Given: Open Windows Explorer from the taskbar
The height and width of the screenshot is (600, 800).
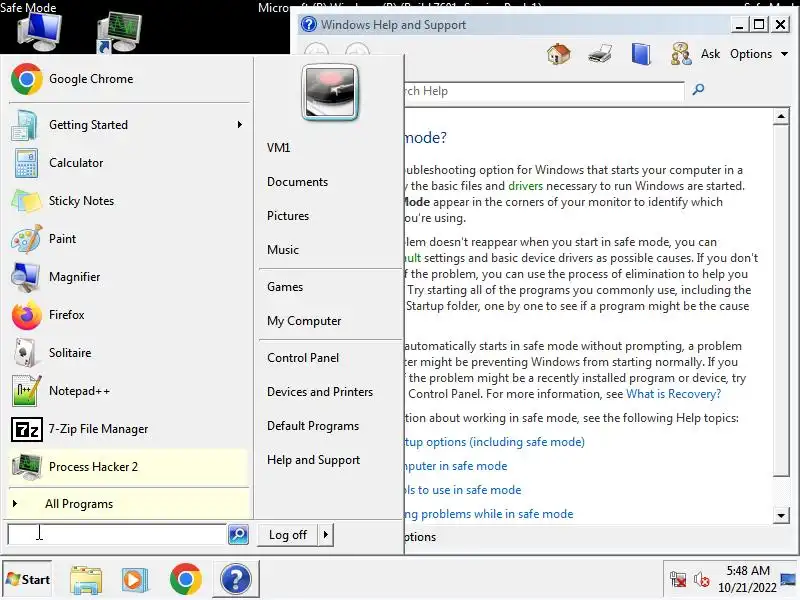Looking at the screenshot, I should click(86, 580).
